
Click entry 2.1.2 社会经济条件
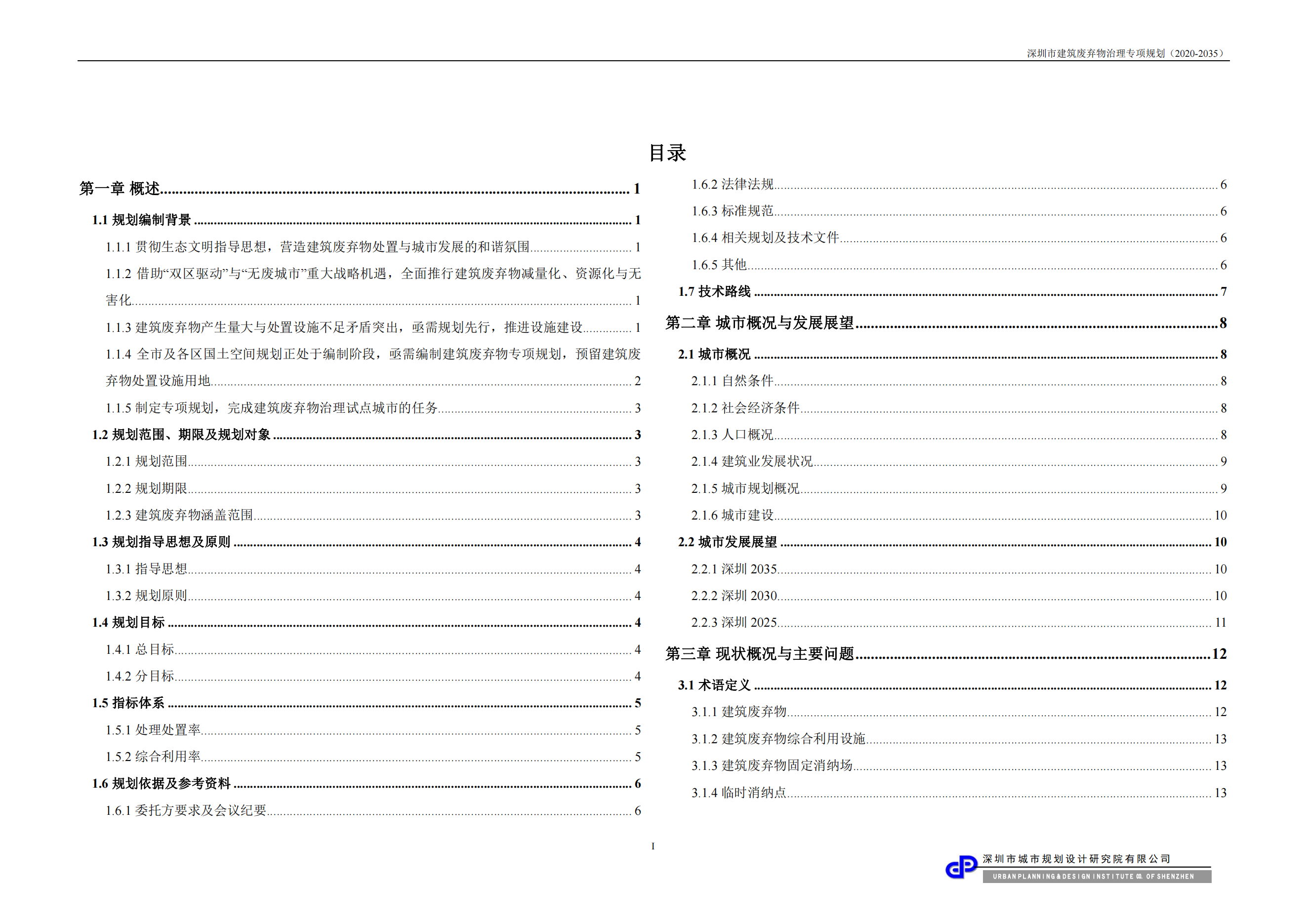click(x=959, y=408)
